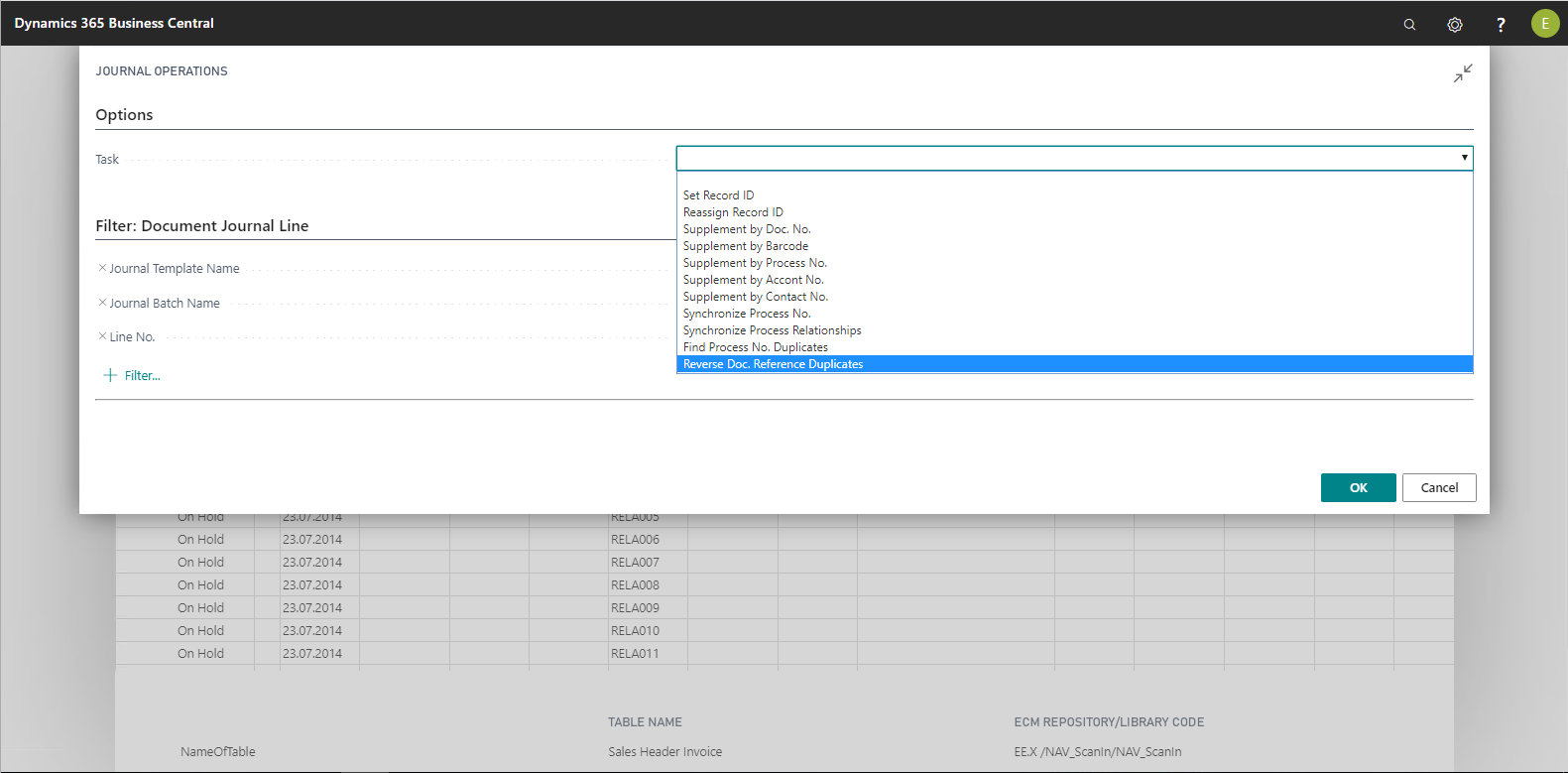Open the Settings gear icon

pos(1455,24)
